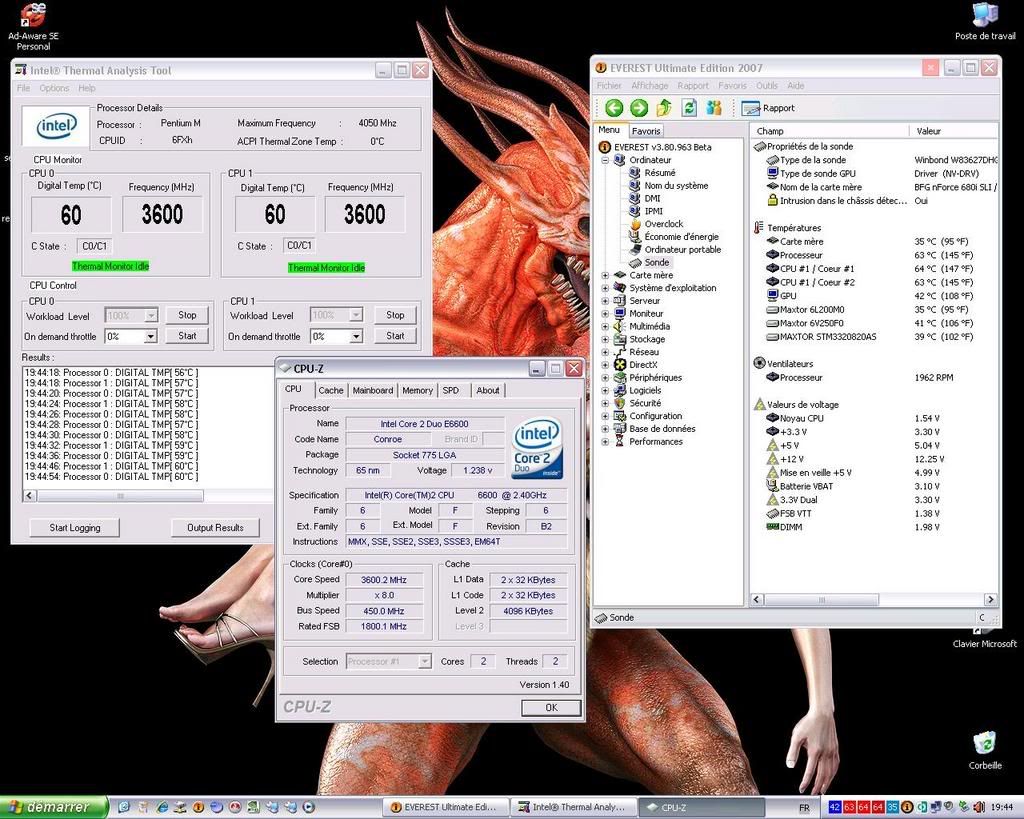Launch Ad-Aware SE Personal from desktop

(x=33, y=16)
